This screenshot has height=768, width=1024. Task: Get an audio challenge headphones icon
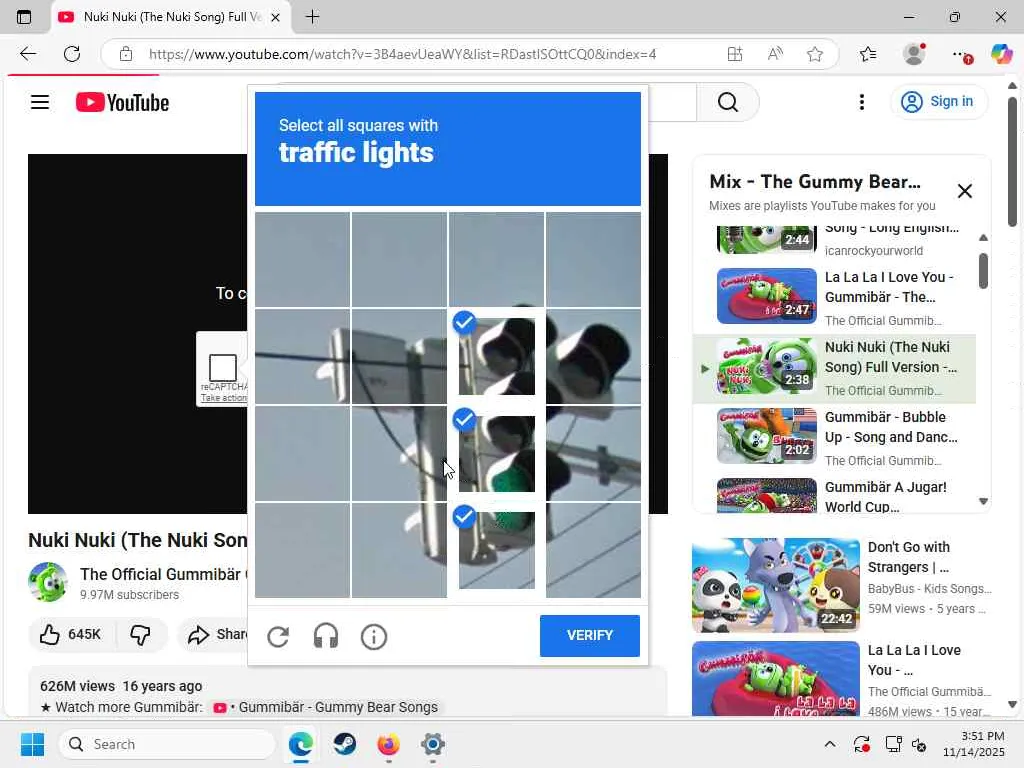(x=326, y=636)
